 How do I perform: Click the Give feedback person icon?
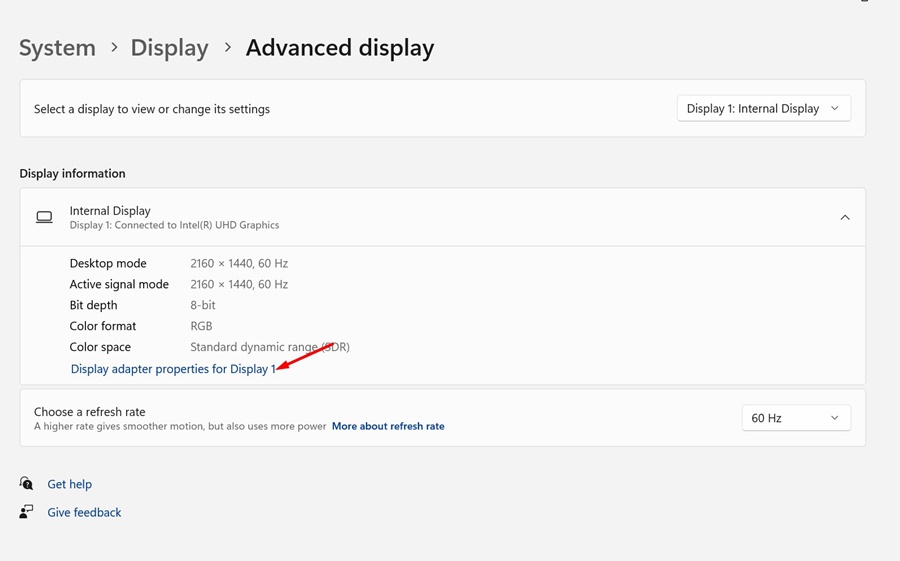coord(27,512)
